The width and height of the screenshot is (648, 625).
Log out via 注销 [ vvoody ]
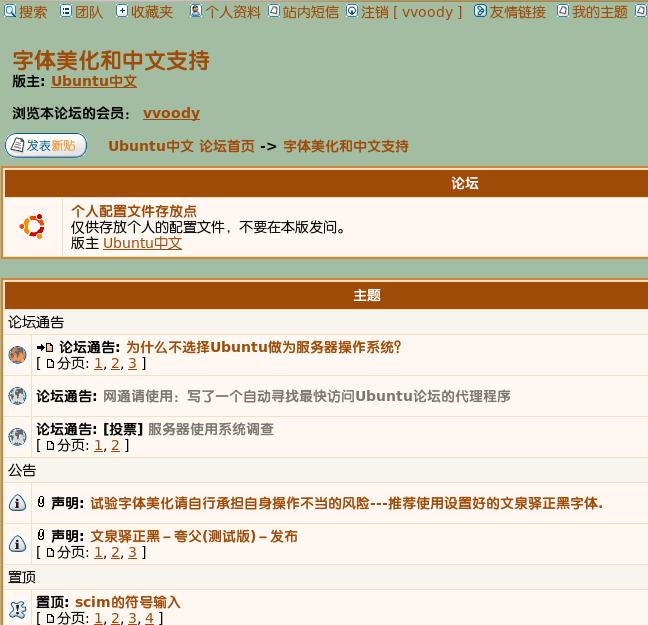411,12
